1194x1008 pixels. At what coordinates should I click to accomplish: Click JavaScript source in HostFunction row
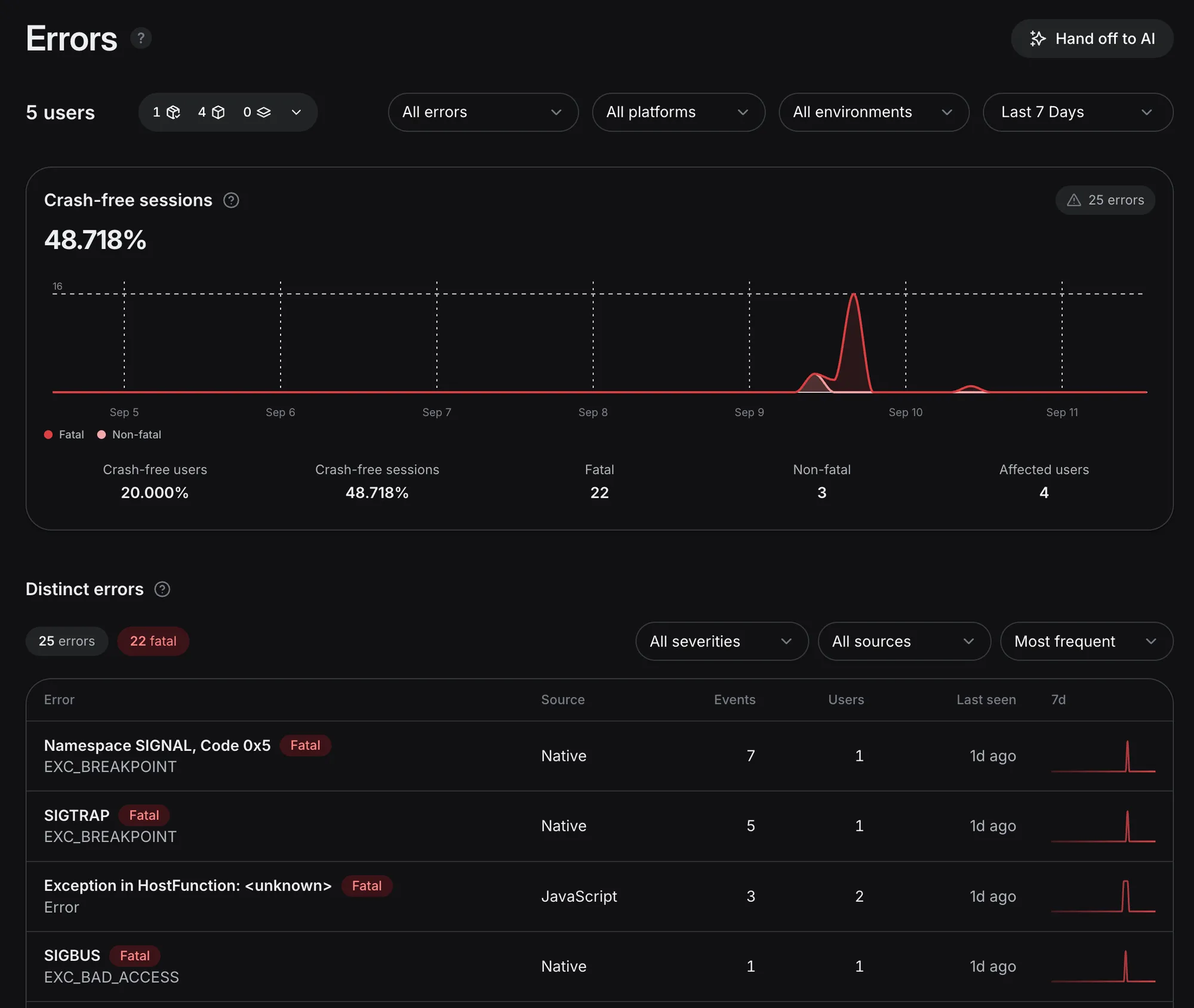point(579,896)
